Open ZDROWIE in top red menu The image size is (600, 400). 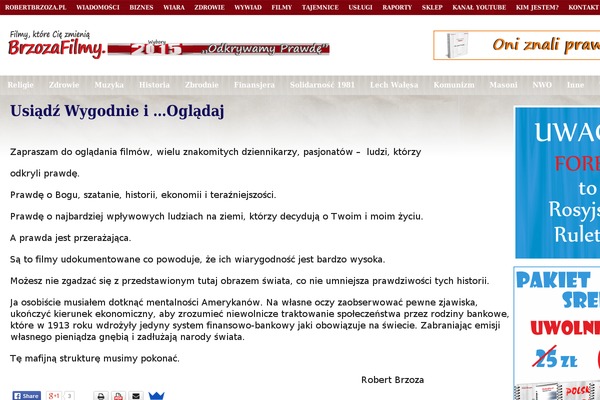tap(209, 7)
